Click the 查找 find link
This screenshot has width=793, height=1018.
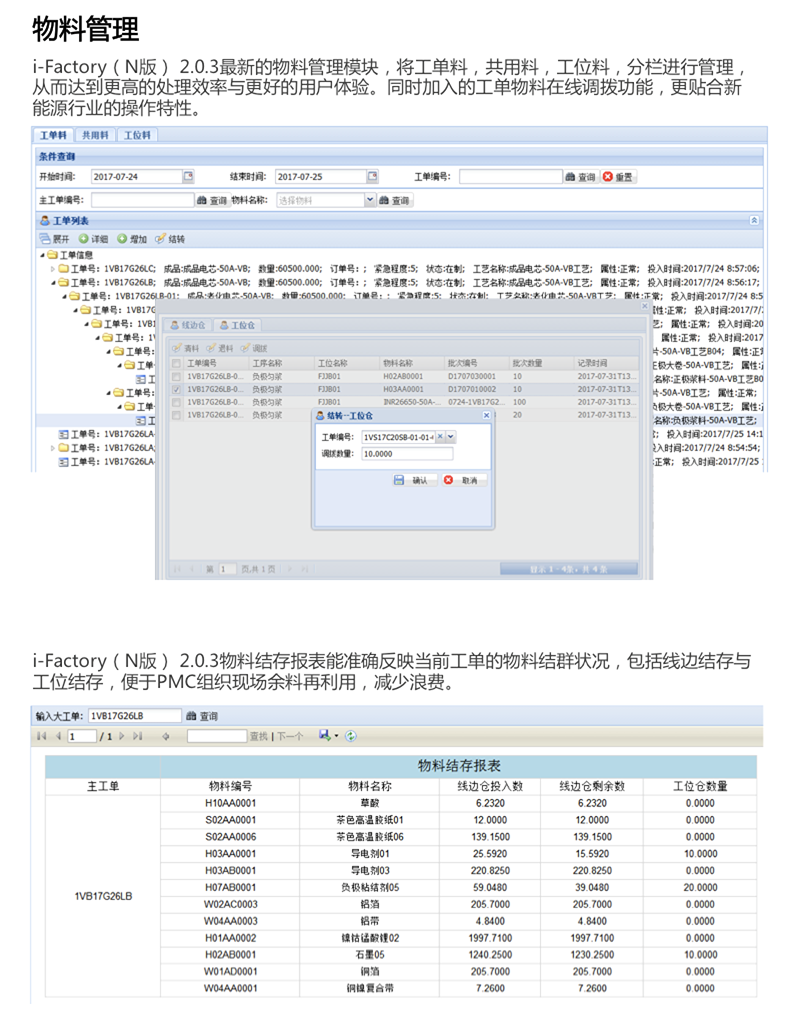click(259, 736)
